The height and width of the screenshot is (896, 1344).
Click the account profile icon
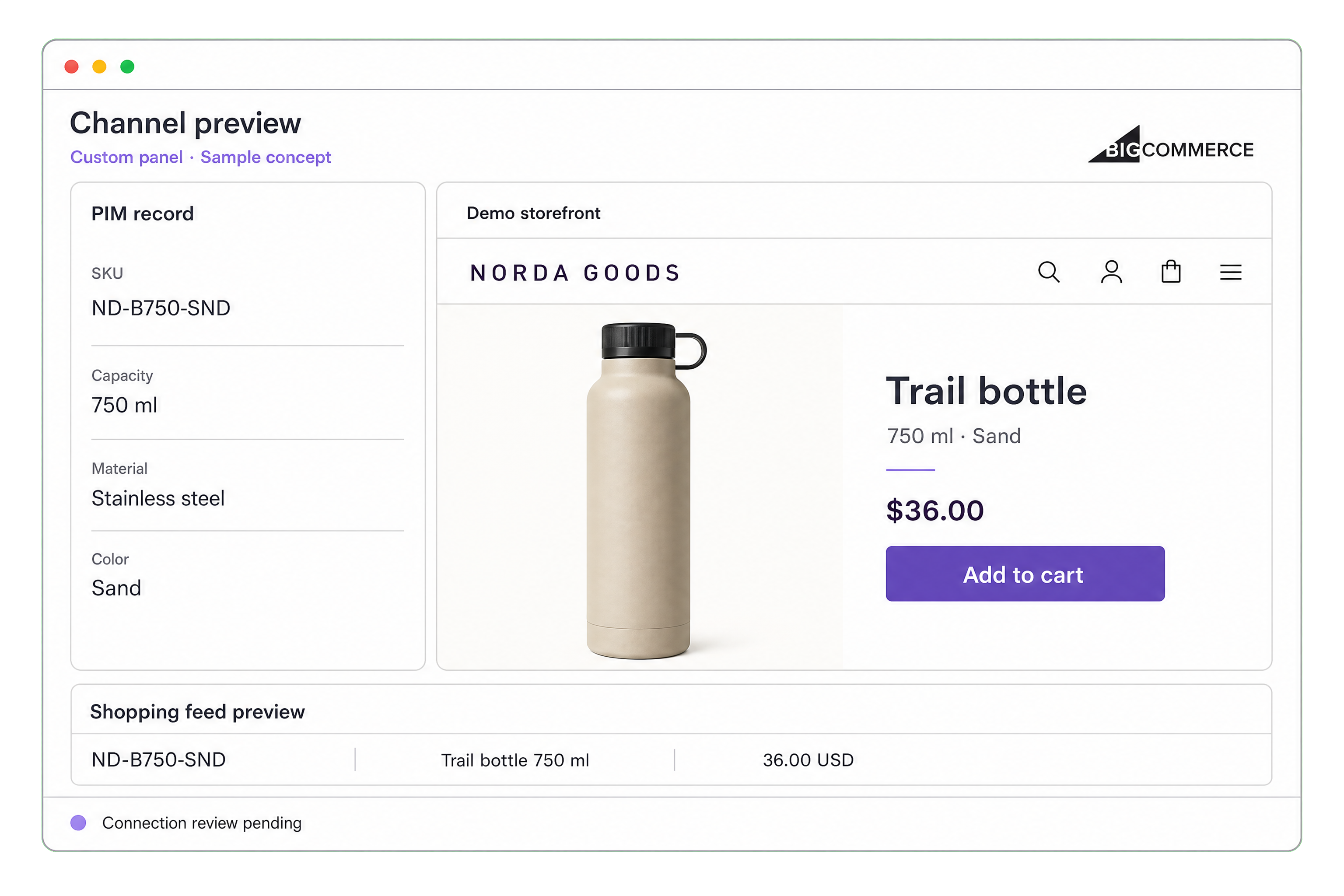[x=1111, y=272]
